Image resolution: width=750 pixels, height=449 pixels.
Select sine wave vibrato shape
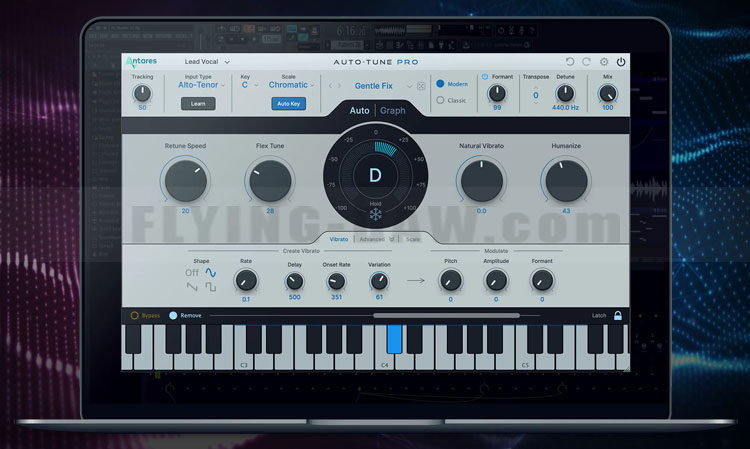click(210, 273)
